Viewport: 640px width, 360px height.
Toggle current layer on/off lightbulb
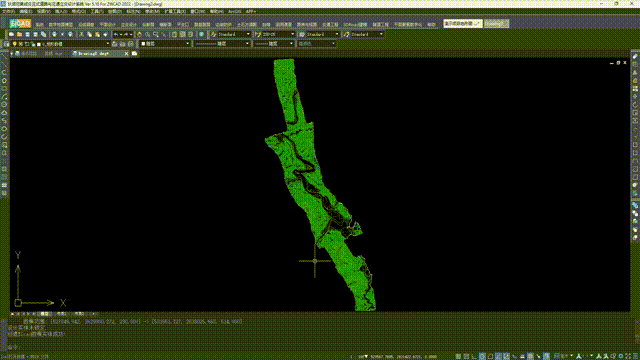click(x=15, y=44)
